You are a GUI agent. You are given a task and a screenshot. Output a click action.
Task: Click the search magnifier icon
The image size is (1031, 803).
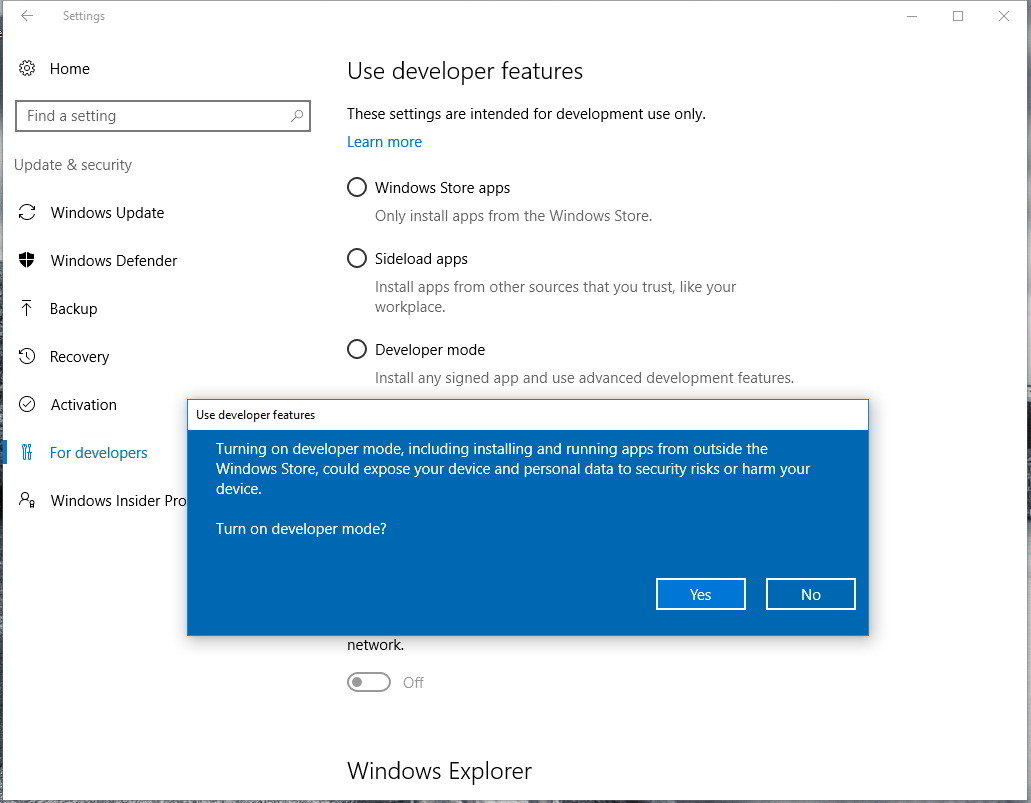(297, 116)
